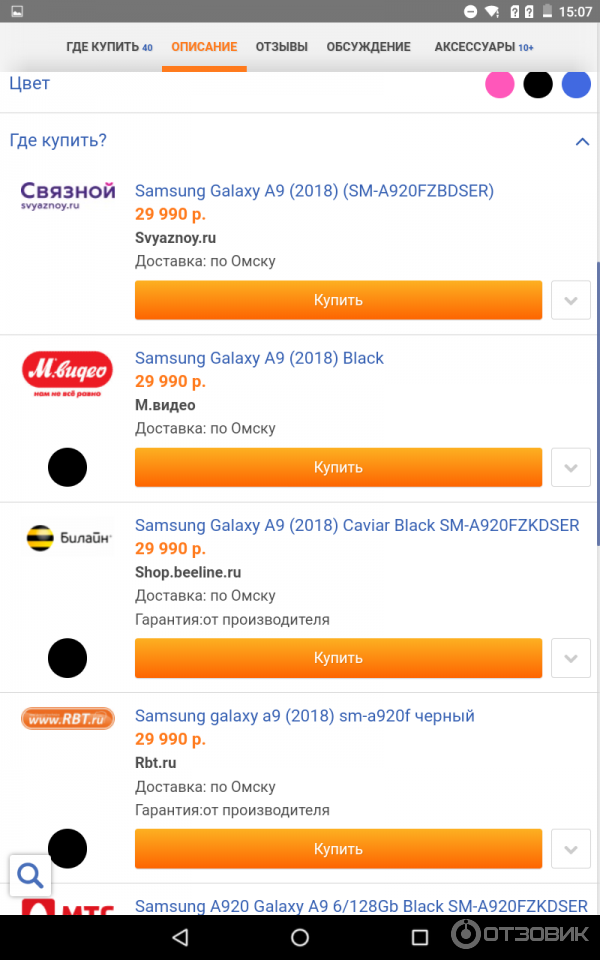Image resolution: width=600 pixels, height=960 pixels.
Task: Open the RBT.ru store logo
Action: (68, 718)
